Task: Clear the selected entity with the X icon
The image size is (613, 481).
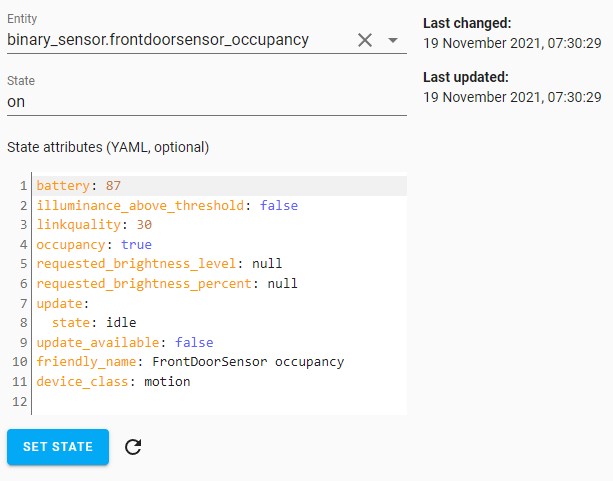Action: coord(365,40)
